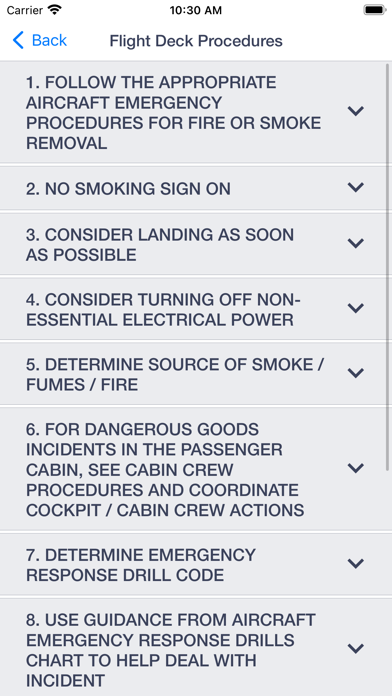Go back using the Back label
This screenshot has height=696, width=392.
tap(49, 40)
